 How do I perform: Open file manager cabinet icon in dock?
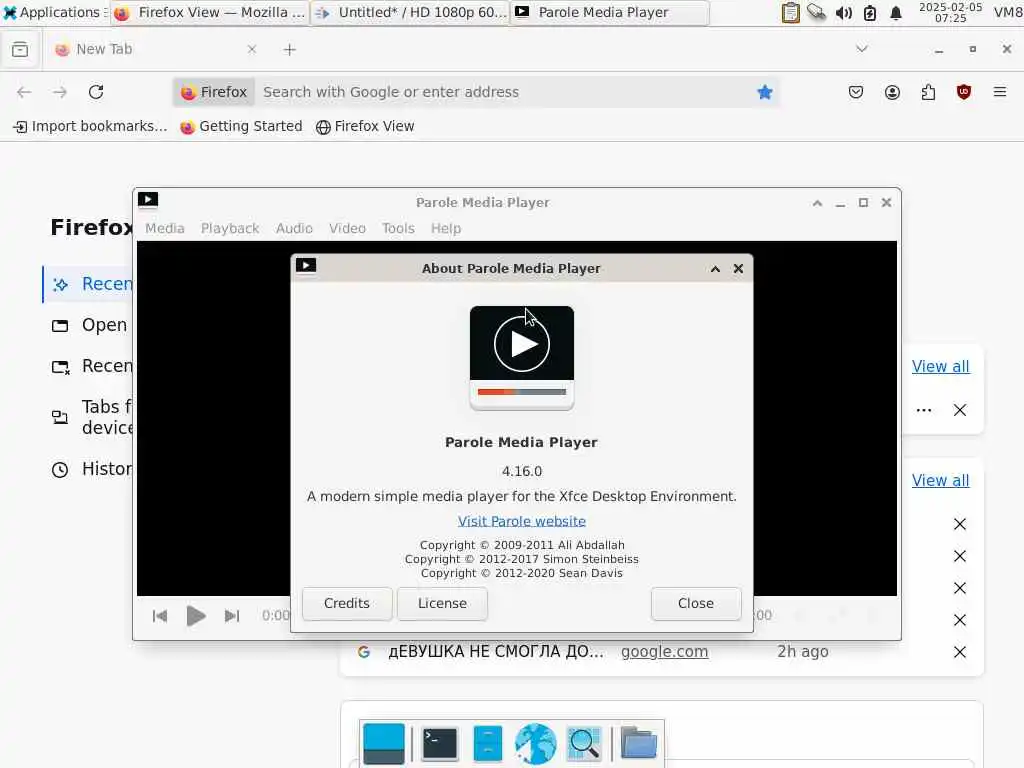[x=488, y=743]
